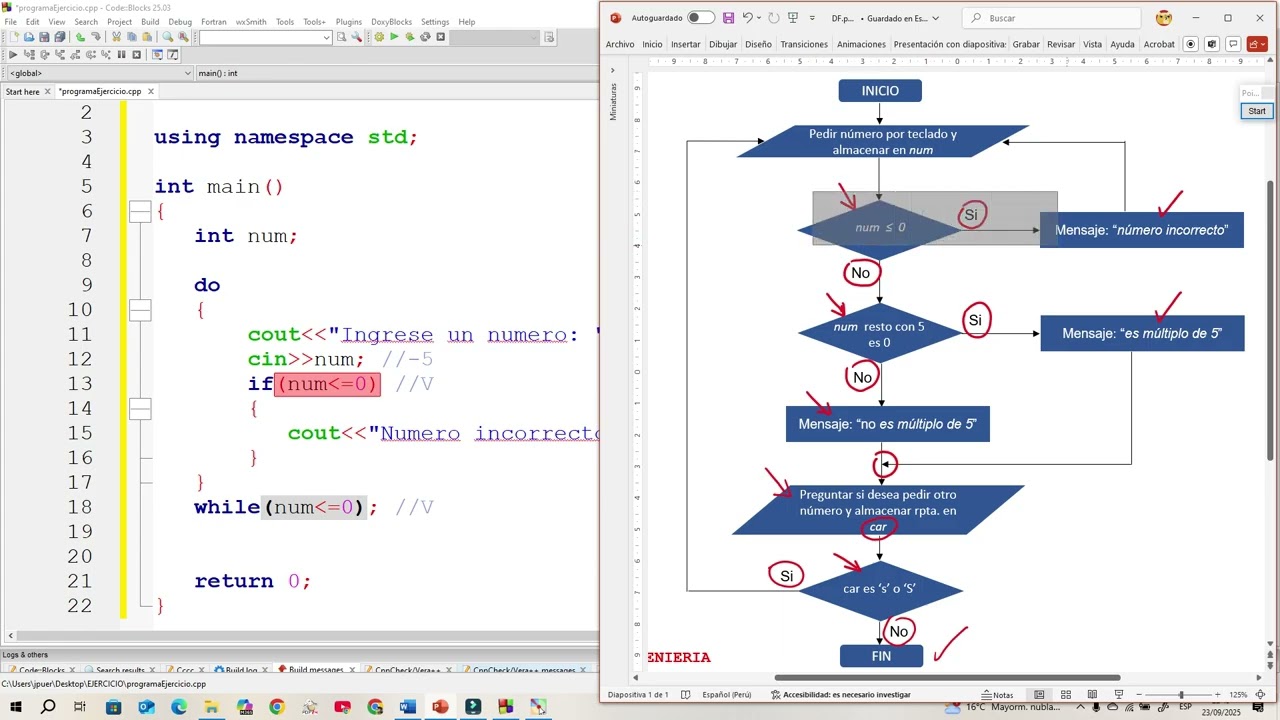Click Reading view icon in PowerPoint status bar
Image resolution: width=1280 pixels, height=720 pixels.
pyautogui.click(x=1092, y=695)
